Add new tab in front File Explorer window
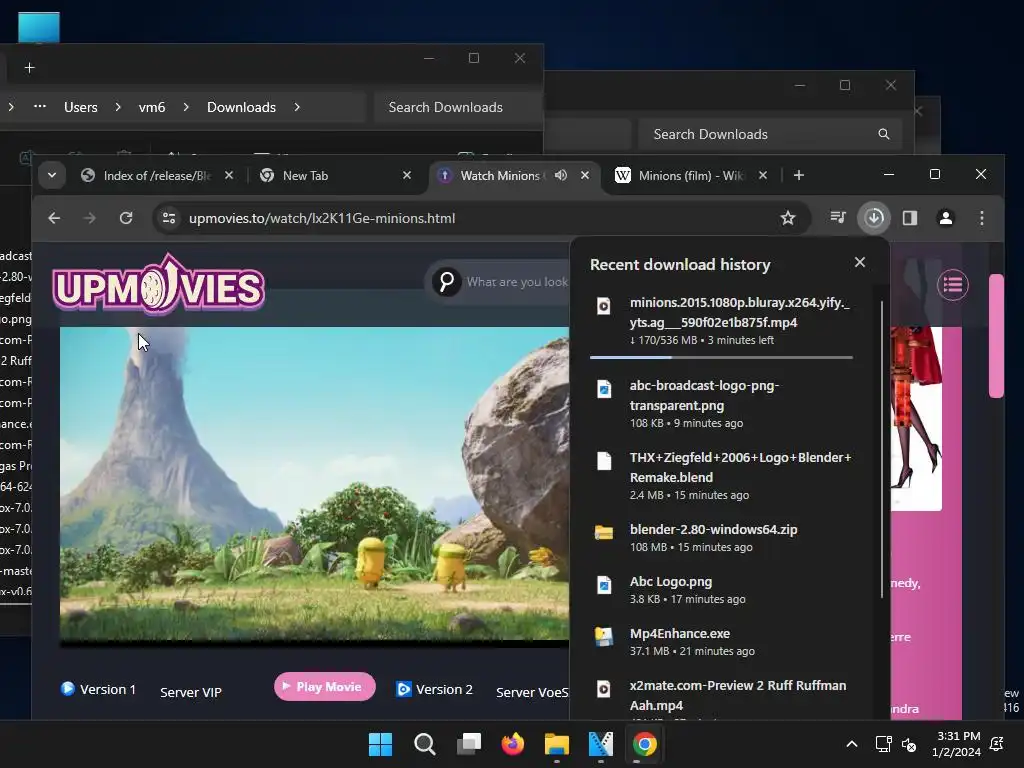 click(29, 67)
